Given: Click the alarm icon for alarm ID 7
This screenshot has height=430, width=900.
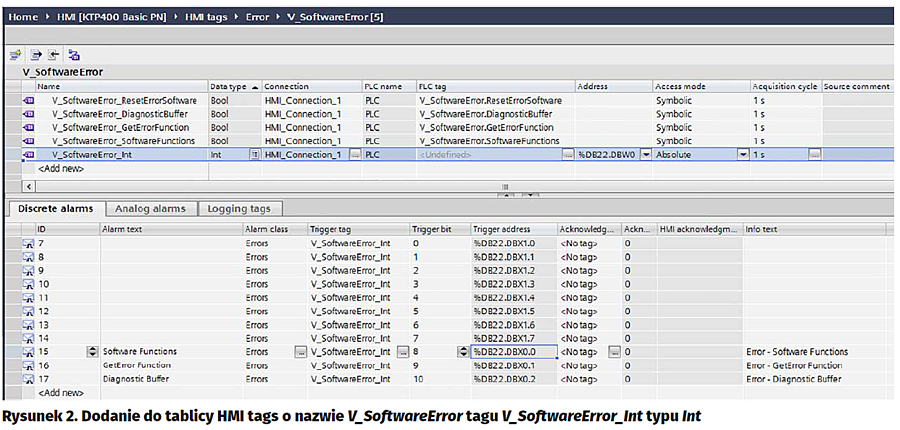Looking at the screenshot, I should 28,244.
